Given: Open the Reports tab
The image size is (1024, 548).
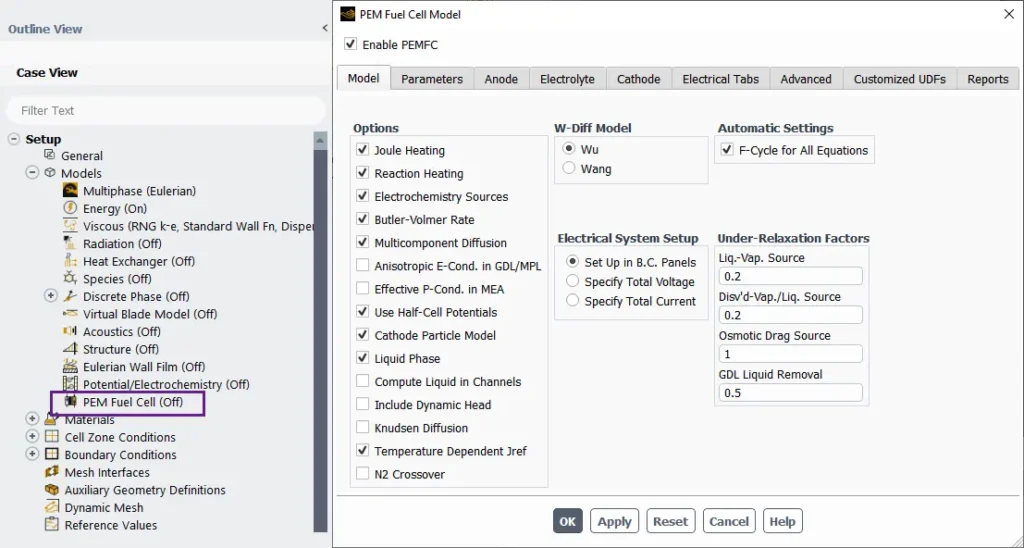Looking at the screenshot, I should coord(987,78).
